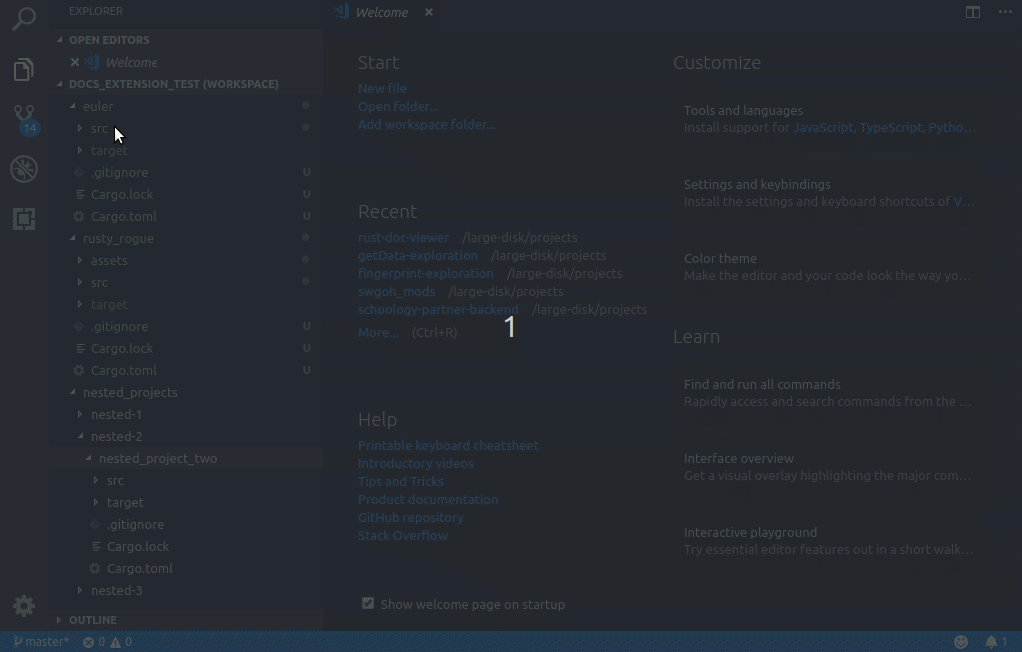1022x652 pixels.
Task: Open recent project swgoh_mods
Action: [396, 291]
